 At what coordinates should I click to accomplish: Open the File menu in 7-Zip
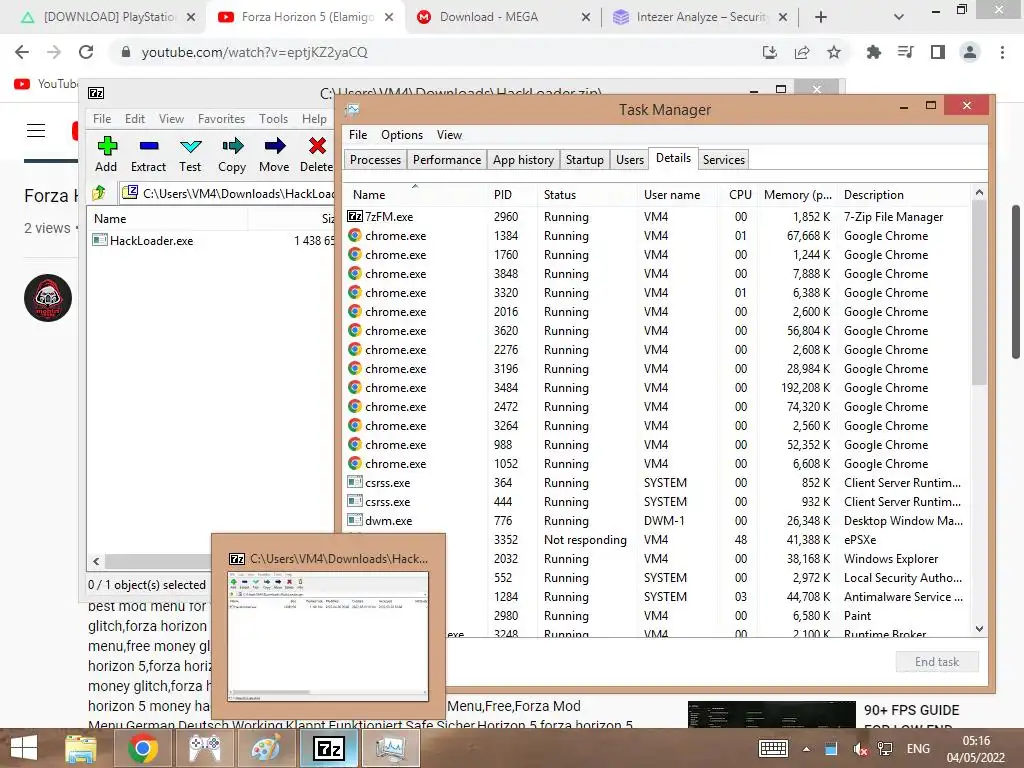click(102, 119)
